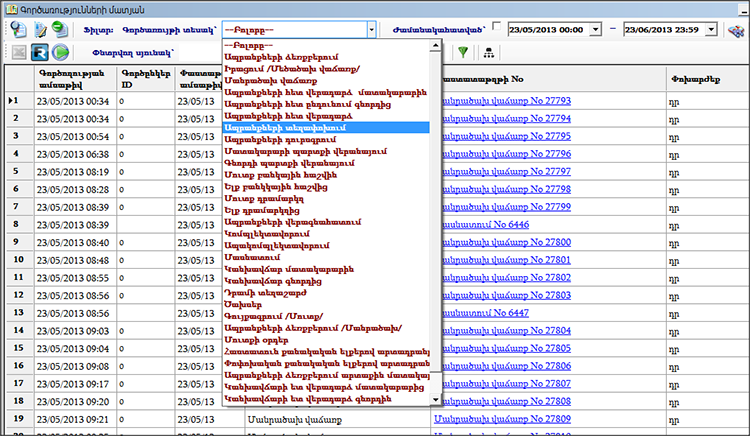Select row header number 19
Viewport: 750px width, 436px height.
tap(20, 419)
